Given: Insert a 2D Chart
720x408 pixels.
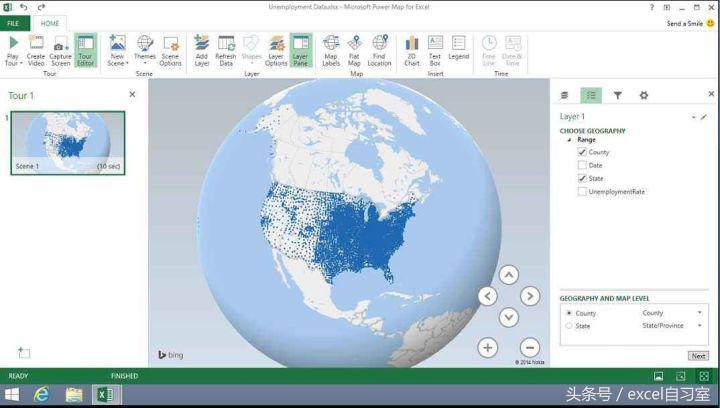Looking at the screenshot, I should 412,51.
